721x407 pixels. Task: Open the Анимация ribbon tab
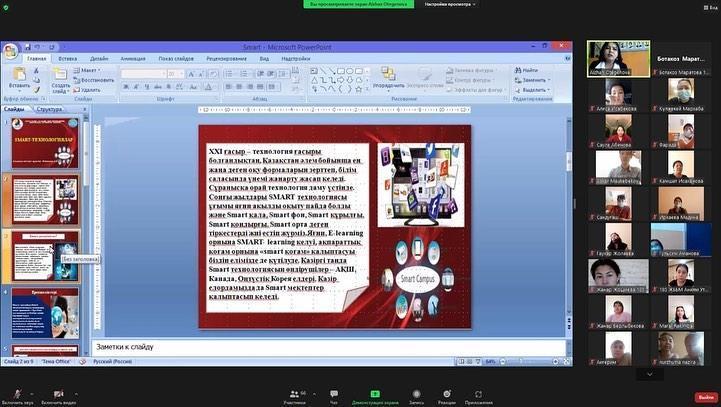coord(132,59)
